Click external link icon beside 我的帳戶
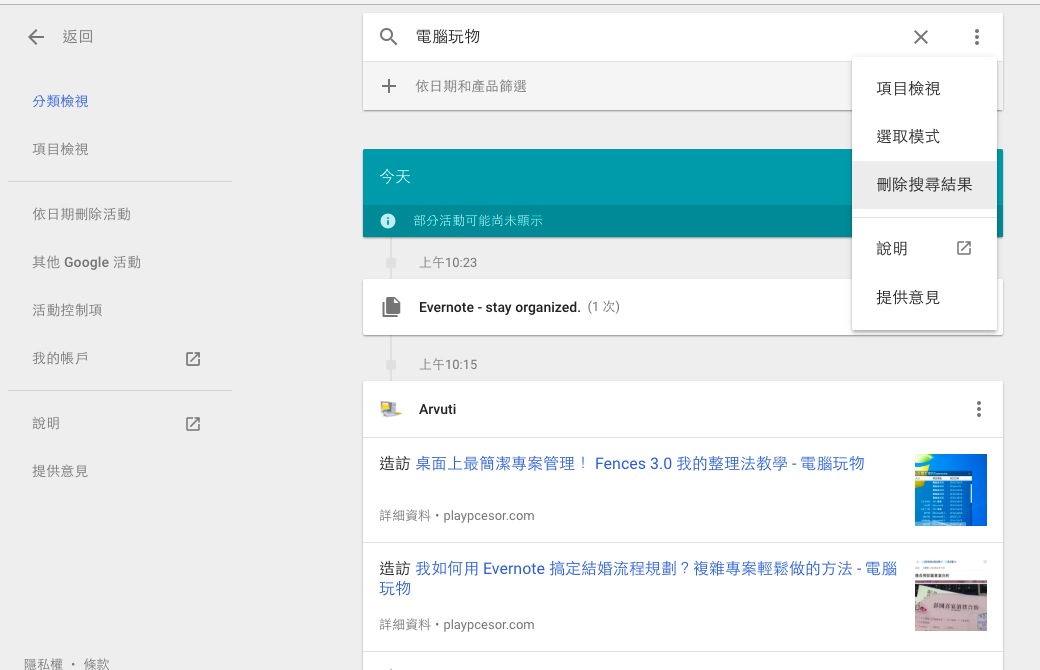The image size is (1040, 670). pyautogui.click(x=193, y=359)
